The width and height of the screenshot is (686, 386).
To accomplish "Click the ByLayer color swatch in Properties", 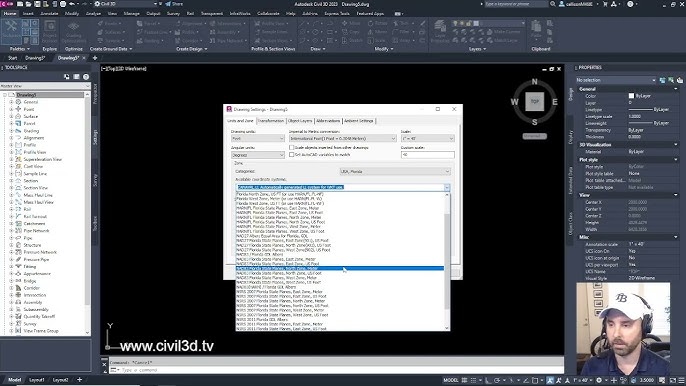I will [x=631, y=96].
